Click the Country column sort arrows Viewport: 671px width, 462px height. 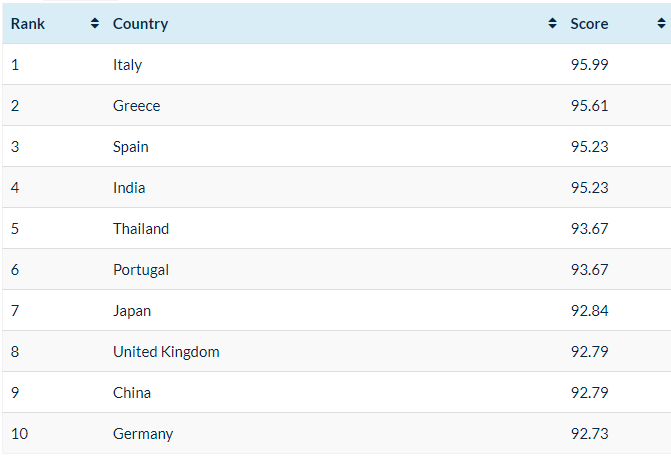[x=553, y=24]
